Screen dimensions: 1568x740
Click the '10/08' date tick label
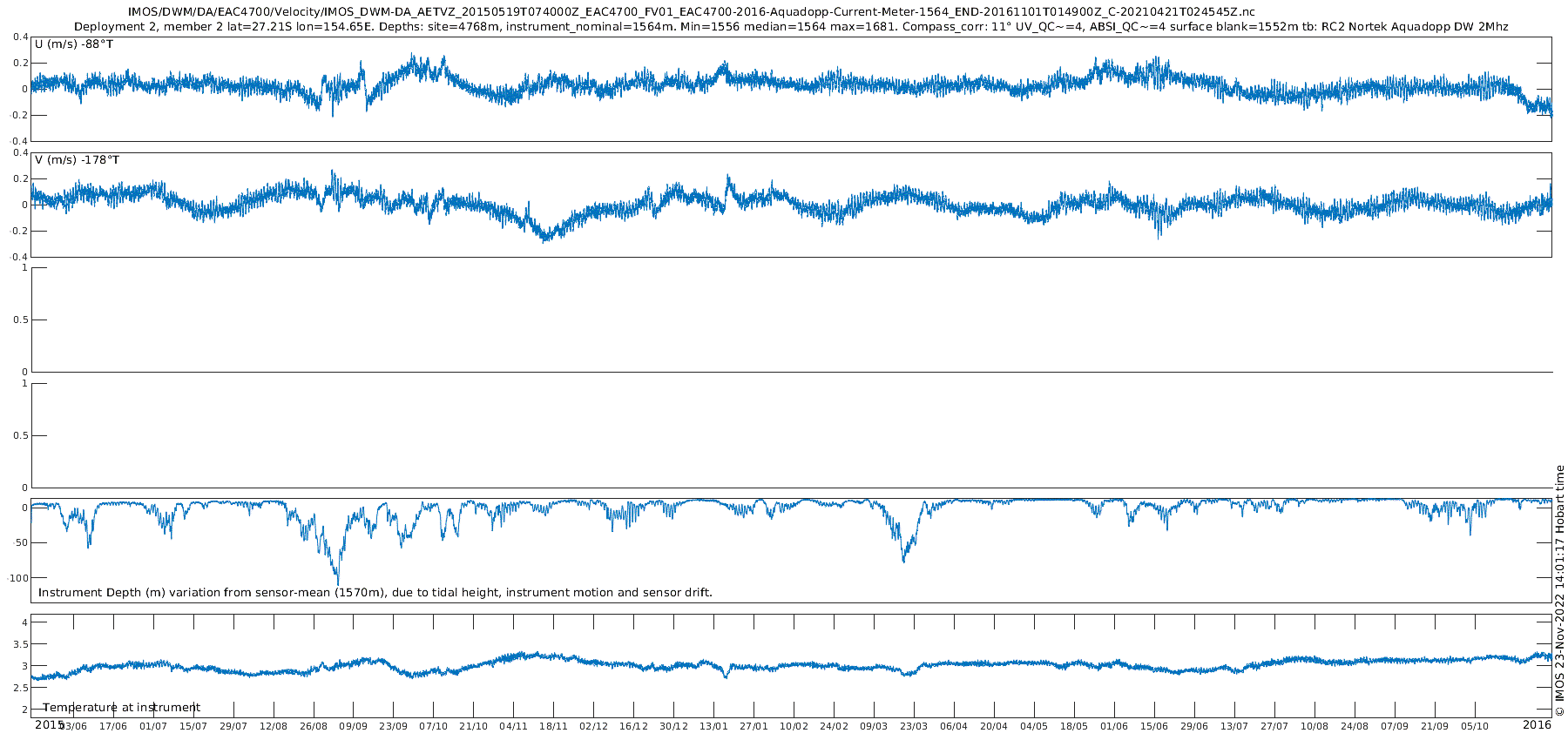click(x=1315, y=726)
